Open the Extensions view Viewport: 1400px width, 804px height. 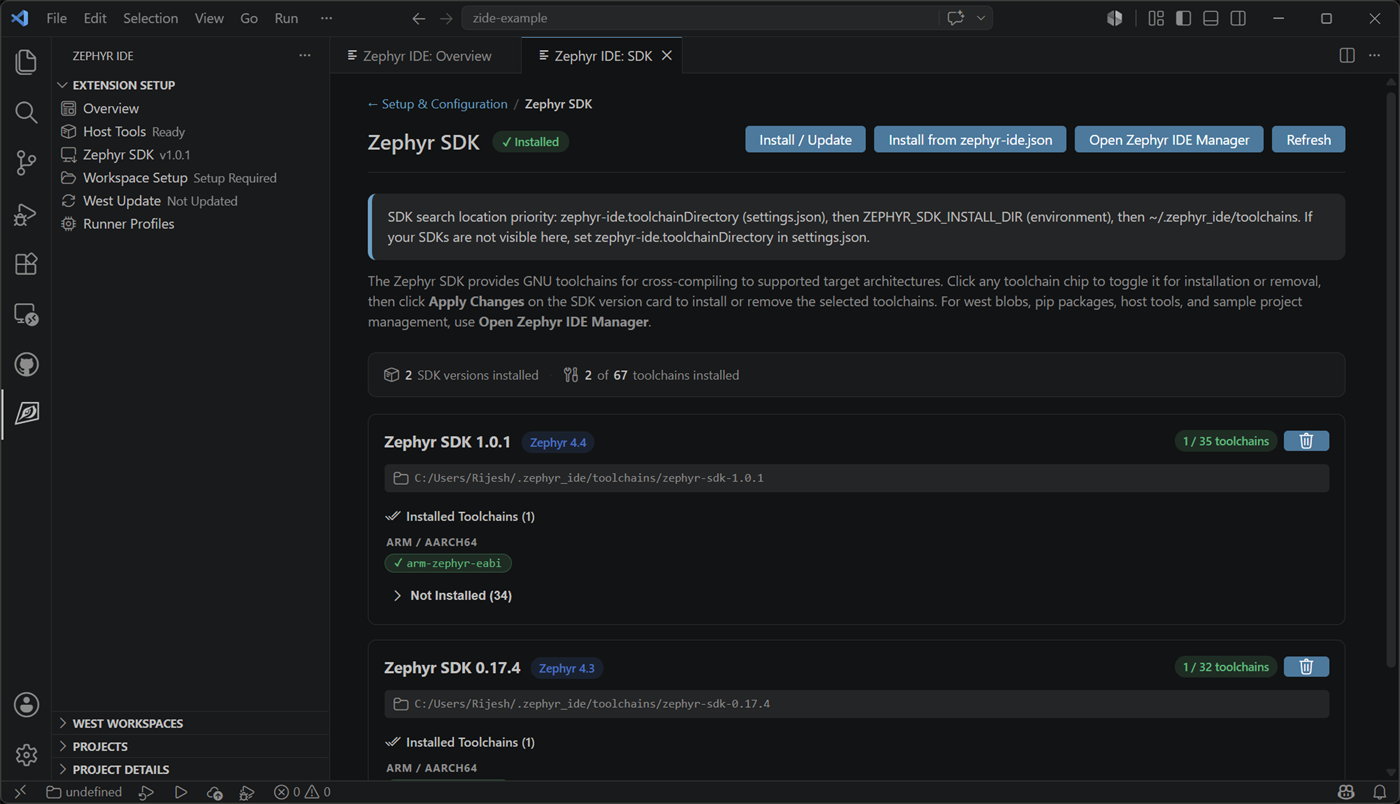click(x=26, y=264)
